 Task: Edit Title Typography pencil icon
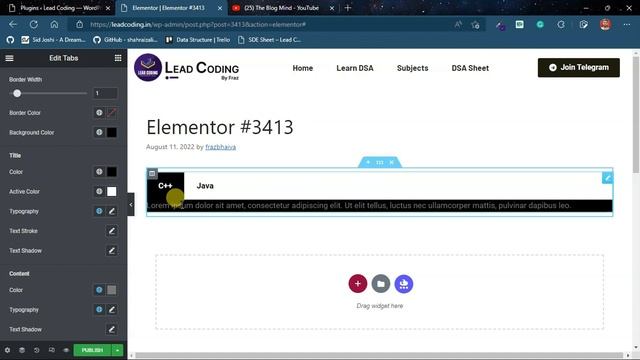[111, 211]
